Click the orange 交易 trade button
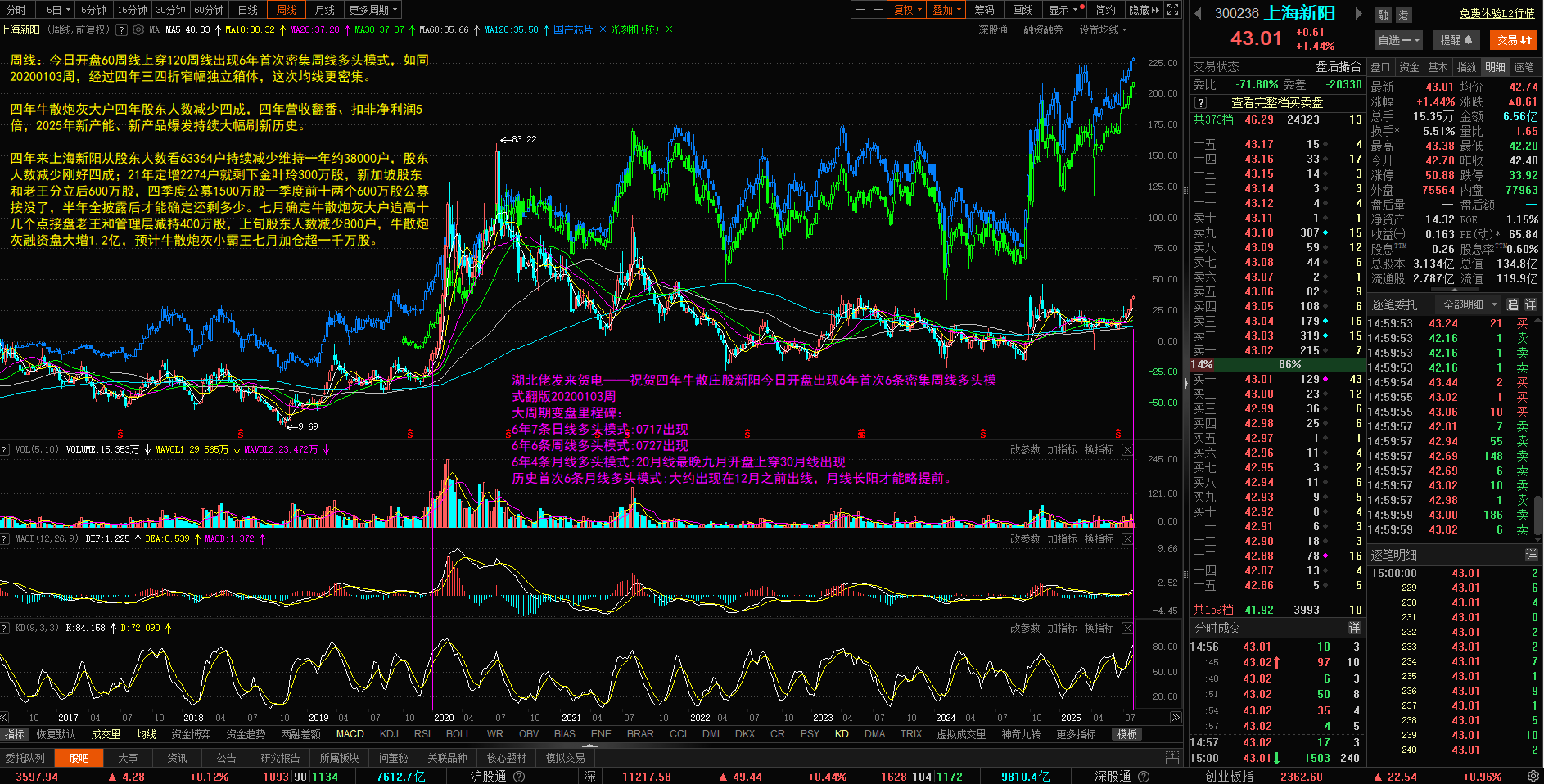This screenshot has height=784, width=1544. 1514,40
